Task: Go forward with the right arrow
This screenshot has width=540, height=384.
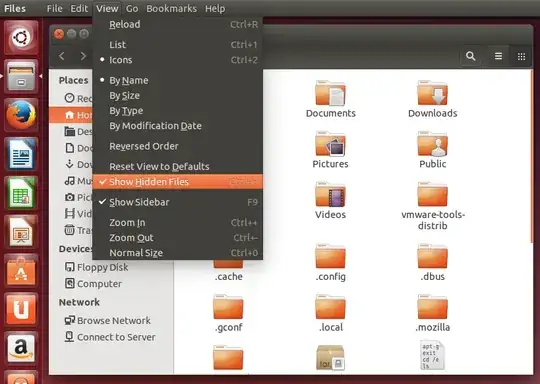Action: point(83,56)
